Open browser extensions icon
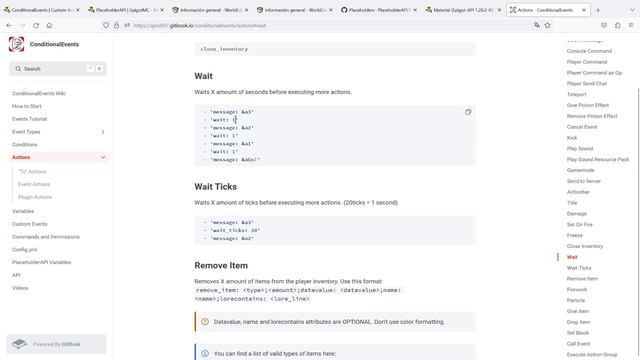This screenshot has height=360, width=640. (618, 25)
